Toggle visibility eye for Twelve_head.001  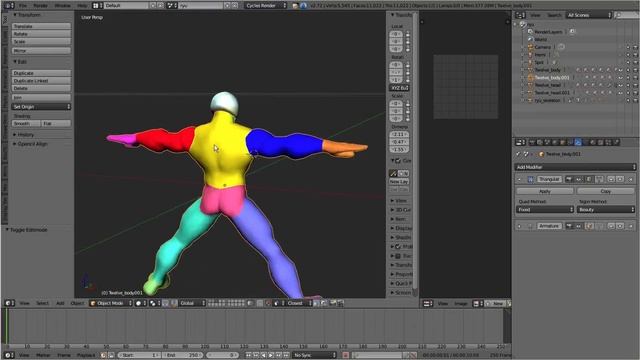pos(621,93)
